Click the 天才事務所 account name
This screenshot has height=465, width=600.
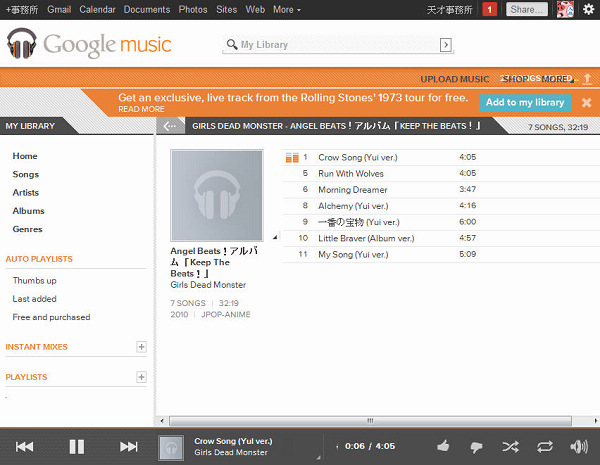pos(449,10)
